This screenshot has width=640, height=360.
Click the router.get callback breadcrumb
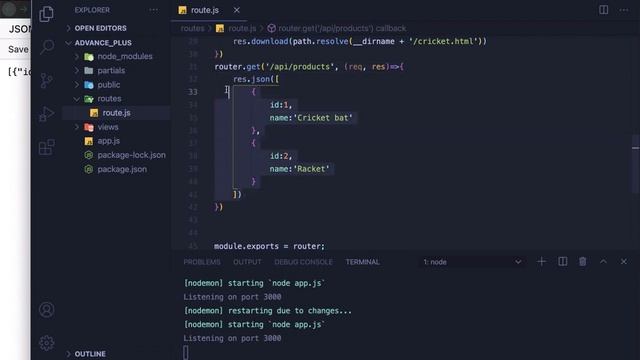pyautogui.click(x=342, y=28)
